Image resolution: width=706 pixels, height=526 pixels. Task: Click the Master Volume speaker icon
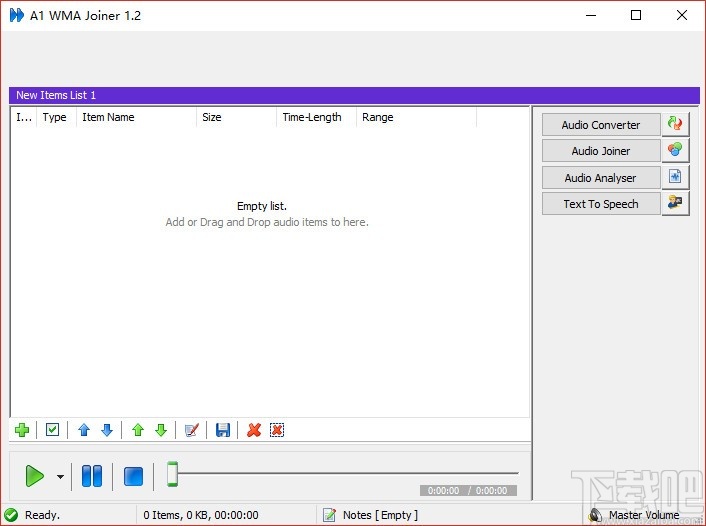[595, 515]
